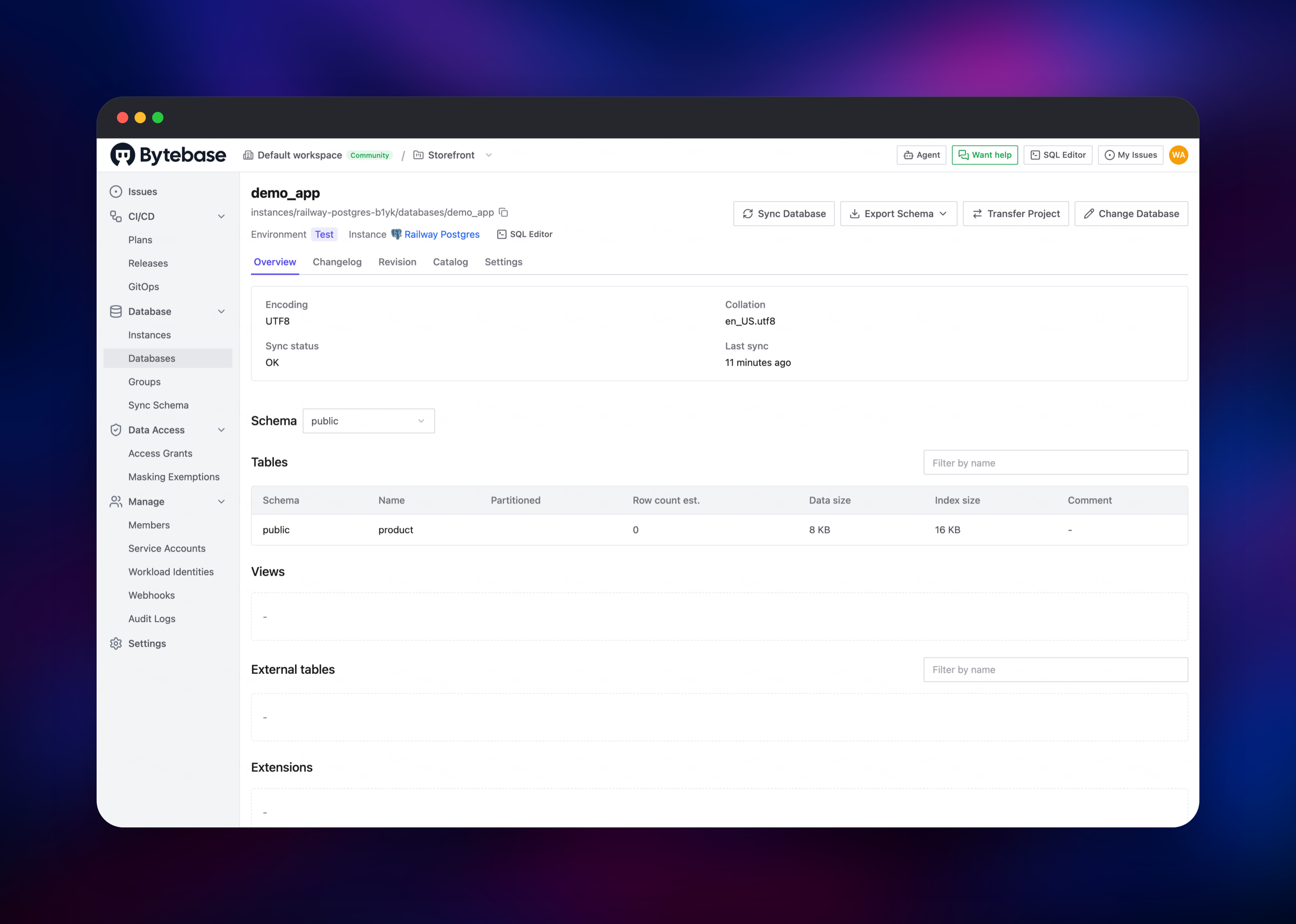Click the Data size column header
This screenshot has height=924, width=1296.
pos(829,500)
